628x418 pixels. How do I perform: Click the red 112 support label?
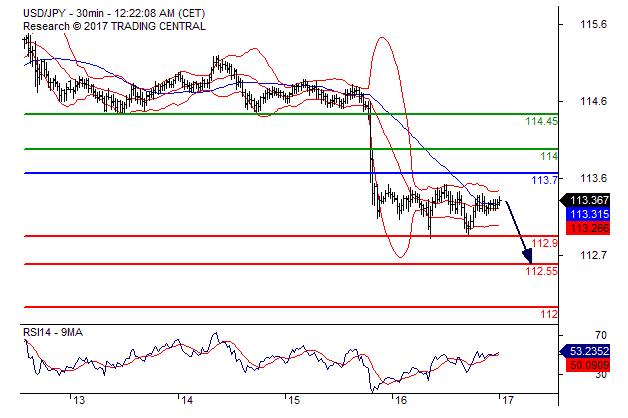[549, 314]
